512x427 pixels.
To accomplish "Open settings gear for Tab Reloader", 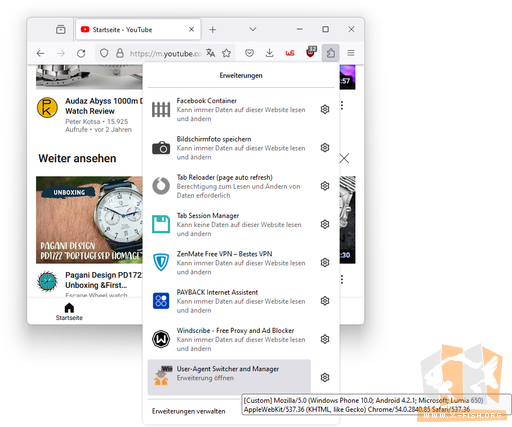I will pos(325,186).
